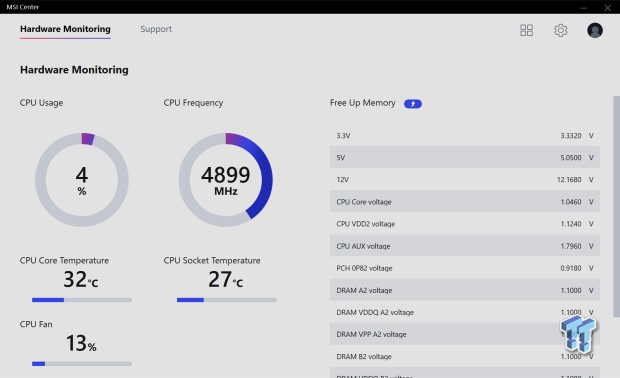
Task: Select the CPU AUX voltage row
Action: pos(465,246)
